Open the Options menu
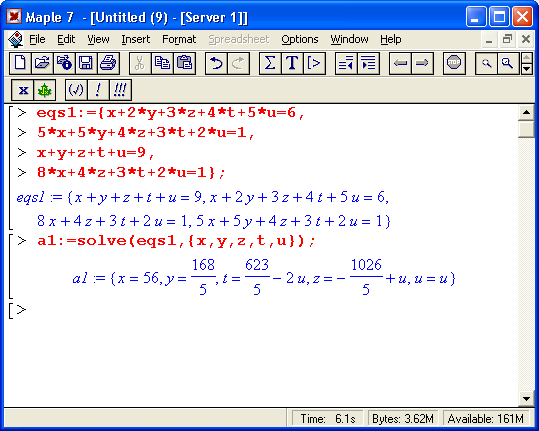The width and height of the screenshot is (539, 431). (x=299, y=39)
